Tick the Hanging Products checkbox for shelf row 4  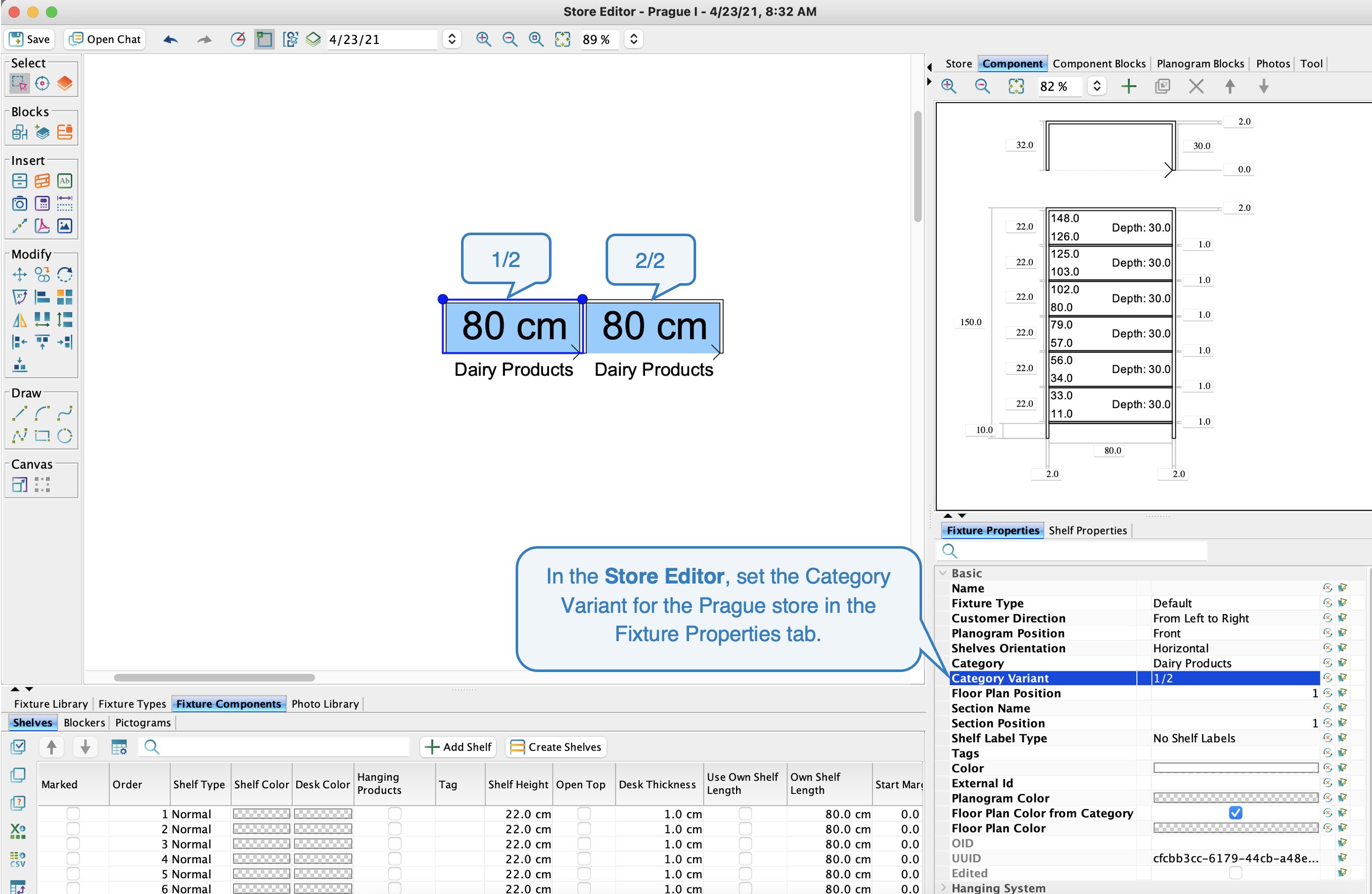[x=394, y=858]
